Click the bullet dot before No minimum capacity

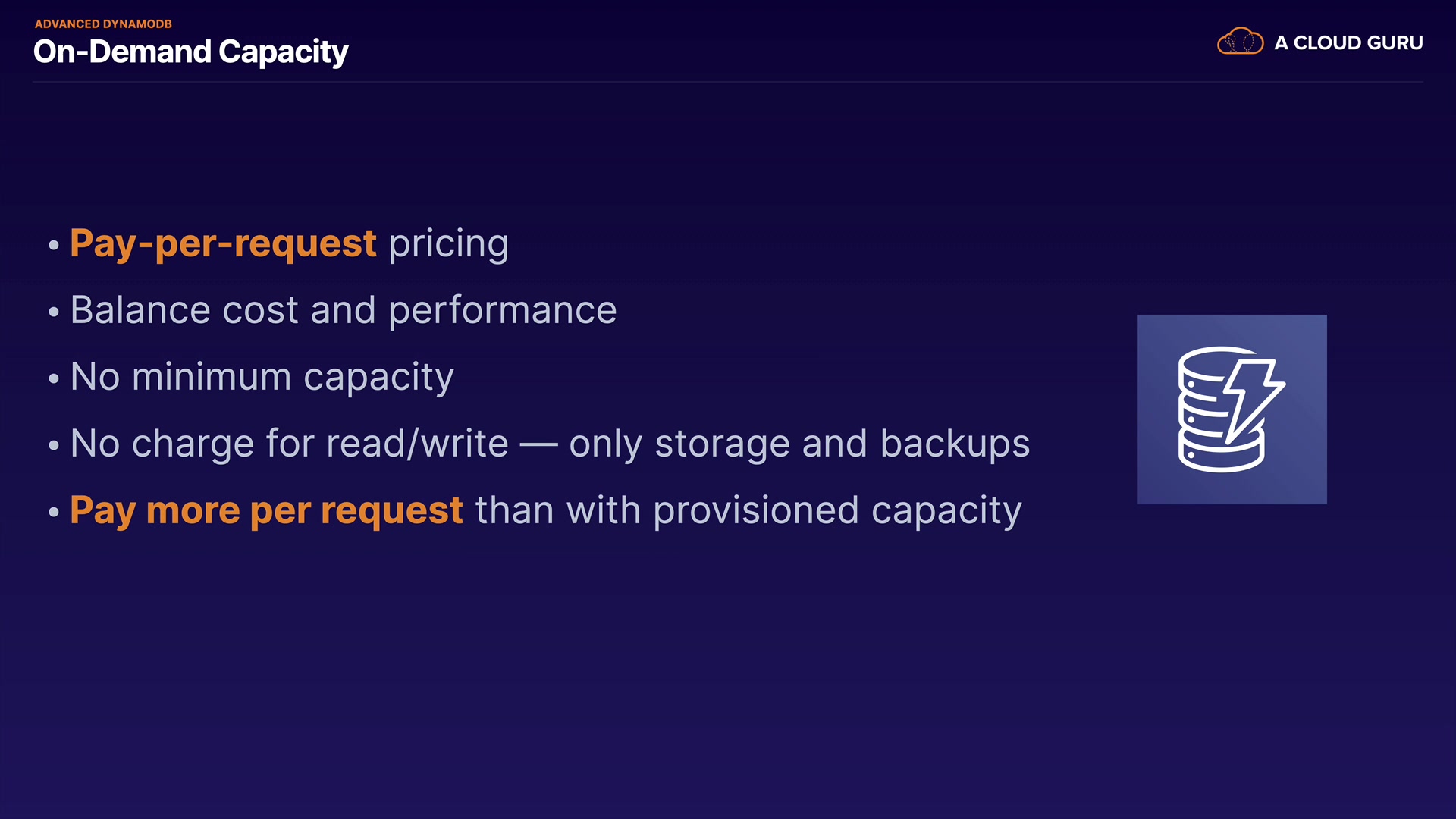pos(53,378)
